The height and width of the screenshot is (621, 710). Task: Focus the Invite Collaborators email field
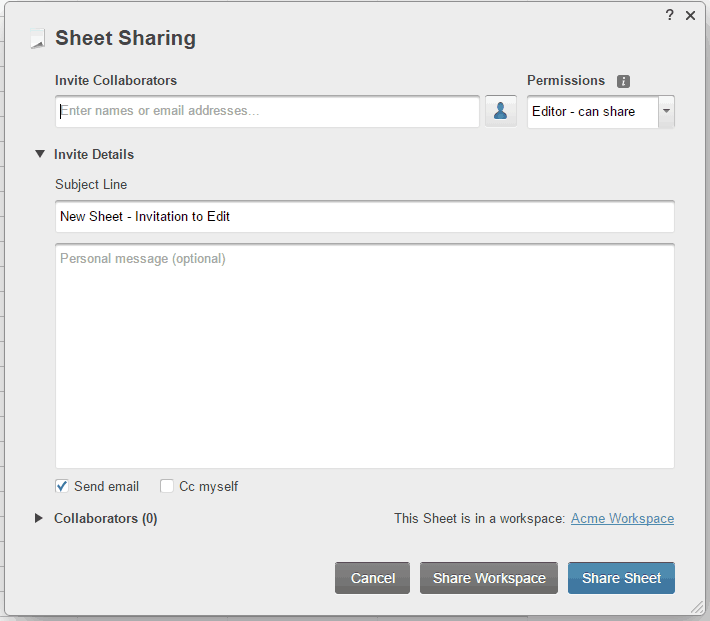pos(267,111)
